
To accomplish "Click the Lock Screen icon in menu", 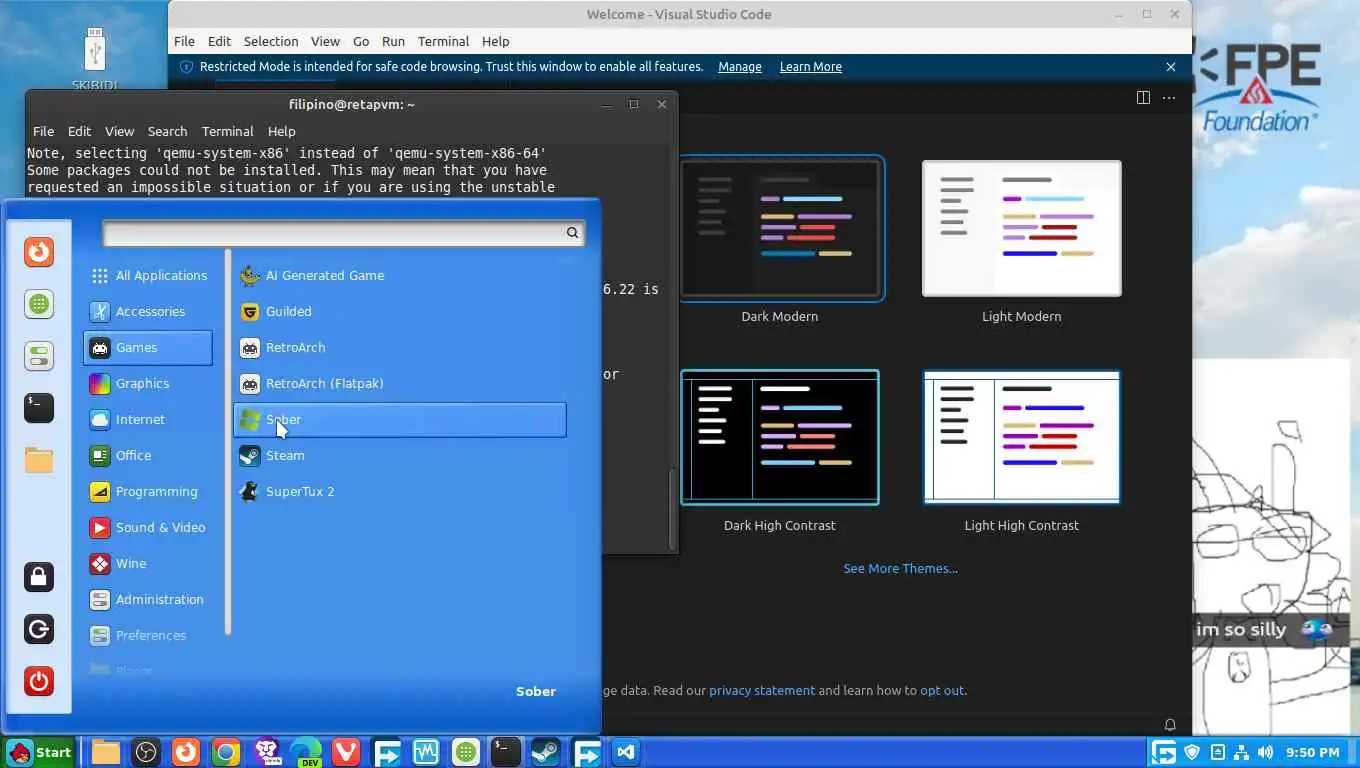I will tap(39, 577).
